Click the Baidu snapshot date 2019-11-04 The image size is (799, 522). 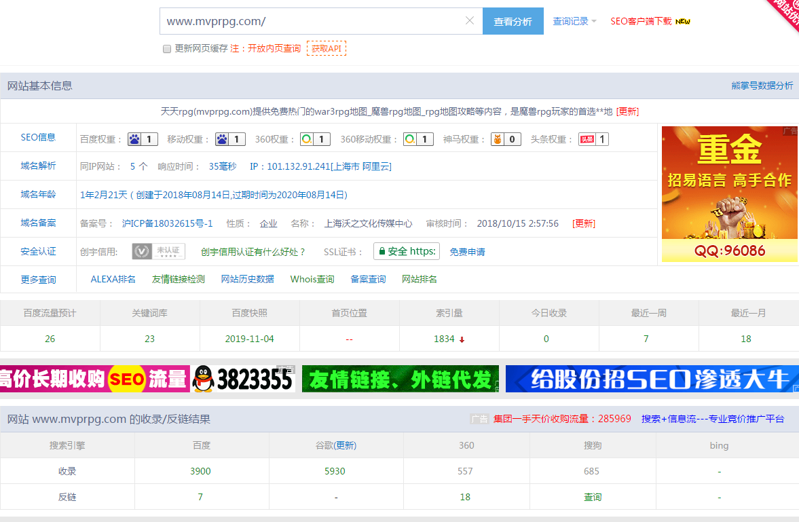click(x=249, y=338)
